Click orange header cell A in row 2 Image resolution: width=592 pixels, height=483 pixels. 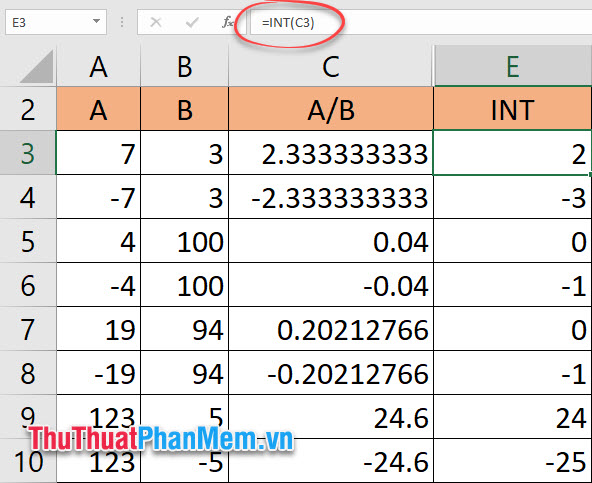pos(99,109)
